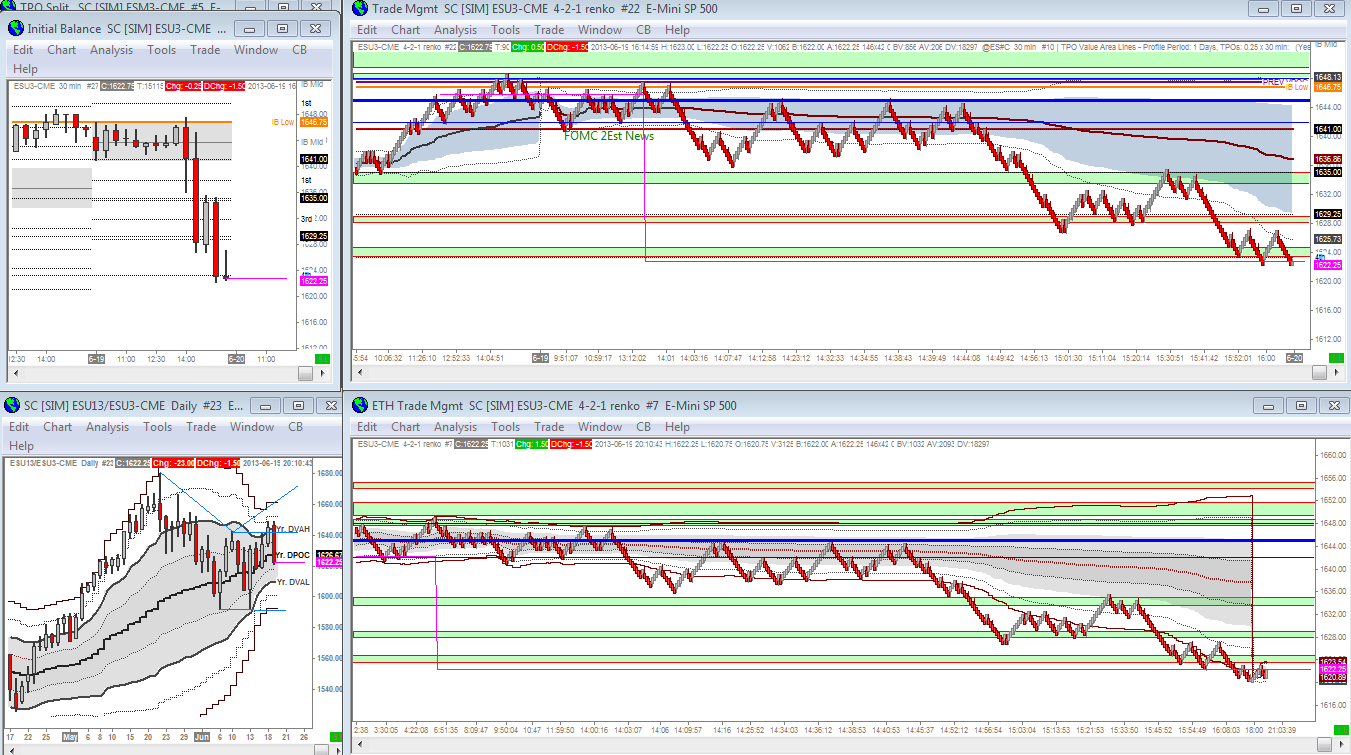Screen dimensions: 1351x755
Task: Open Chart menu in ETH Trade Mgmt window
Action: [405, 427]
